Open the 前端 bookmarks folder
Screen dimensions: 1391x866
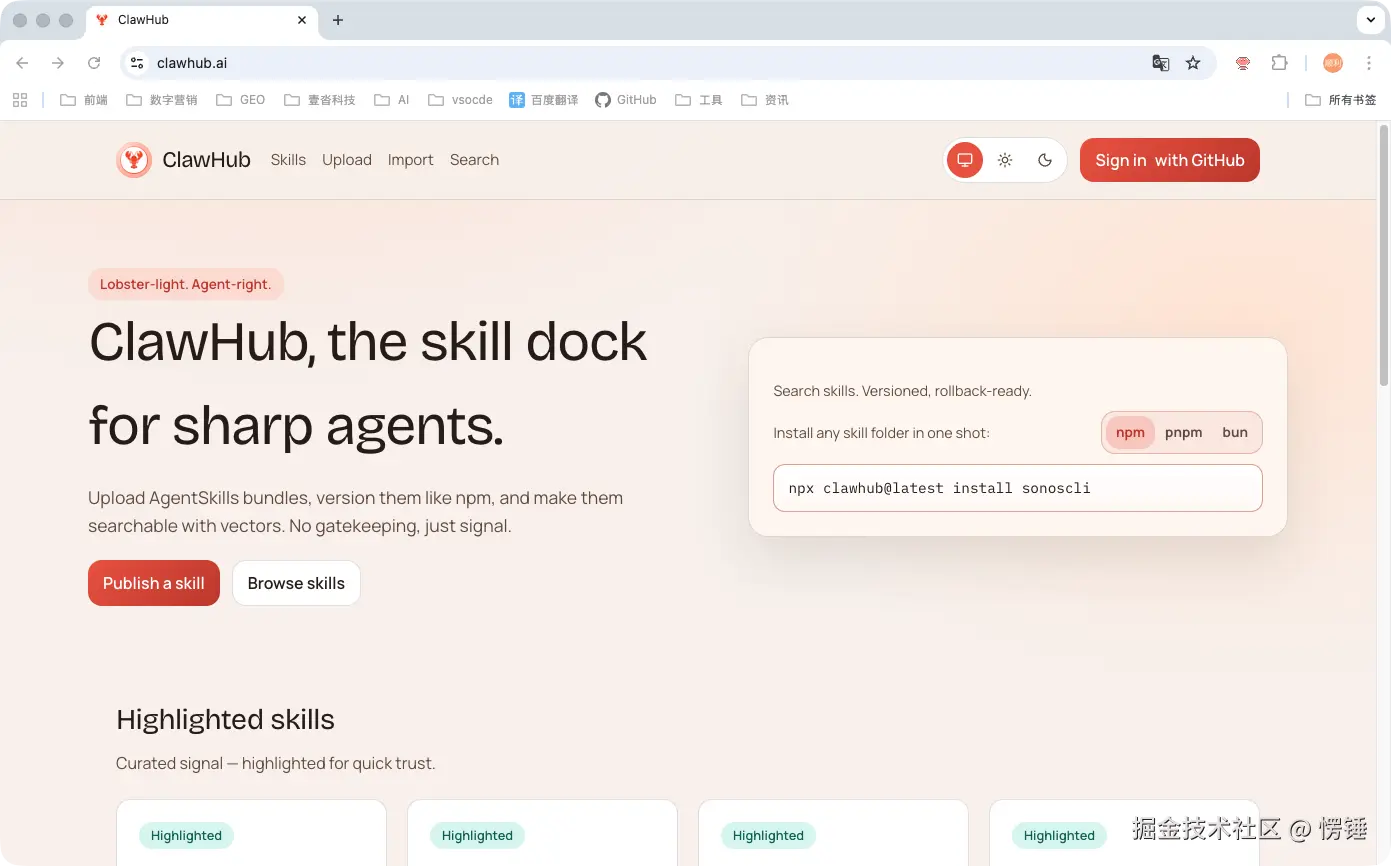84,100
